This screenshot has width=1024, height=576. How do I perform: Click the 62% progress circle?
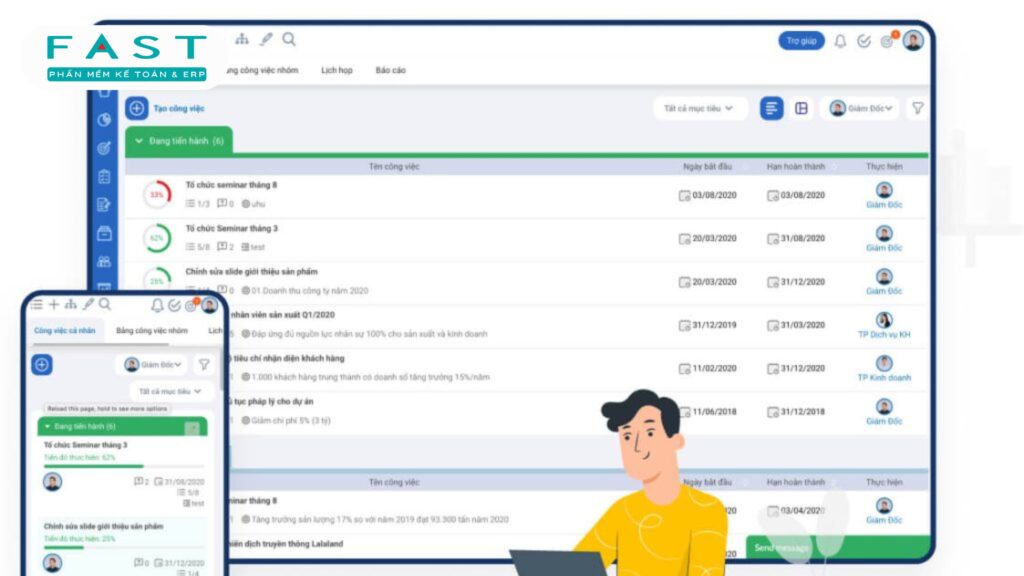tap(157, 238)
